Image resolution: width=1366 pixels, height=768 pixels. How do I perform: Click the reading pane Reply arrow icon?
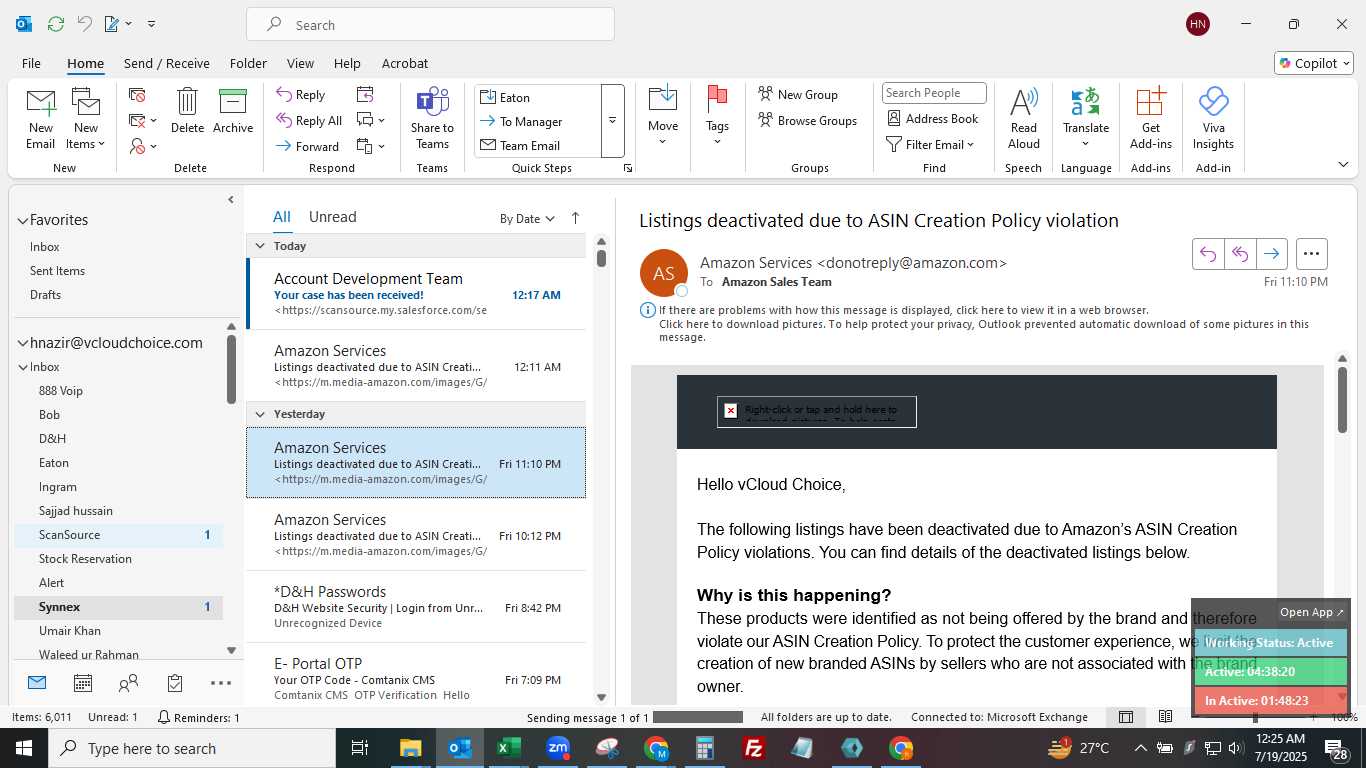pyautogui.click(x=1208, y=254)
